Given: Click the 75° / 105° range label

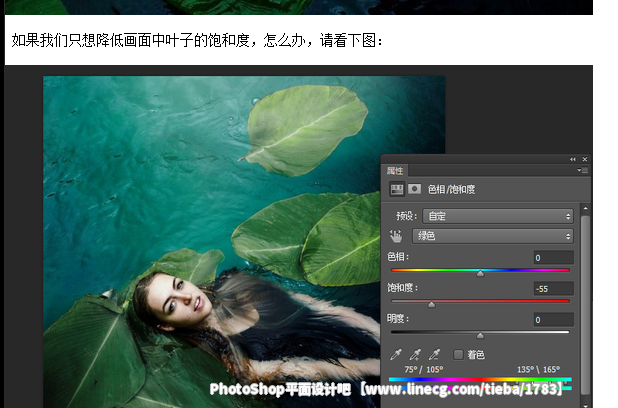Looking at the screenshot, I should coord(424,369).
